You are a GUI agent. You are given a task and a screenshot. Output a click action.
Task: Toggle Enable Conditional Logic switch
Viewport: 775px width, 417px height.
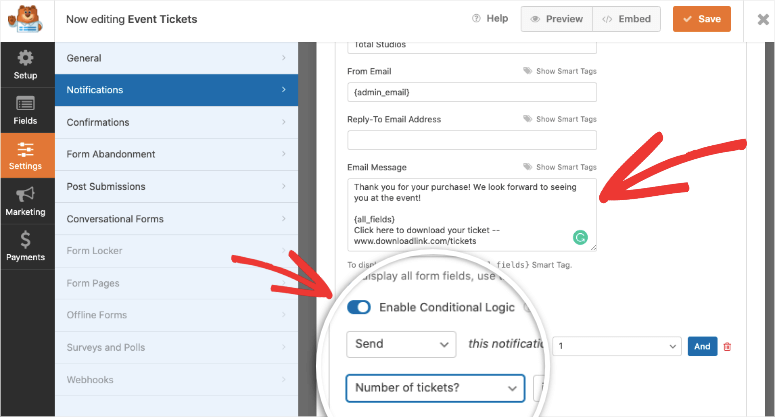coord(359,307)
